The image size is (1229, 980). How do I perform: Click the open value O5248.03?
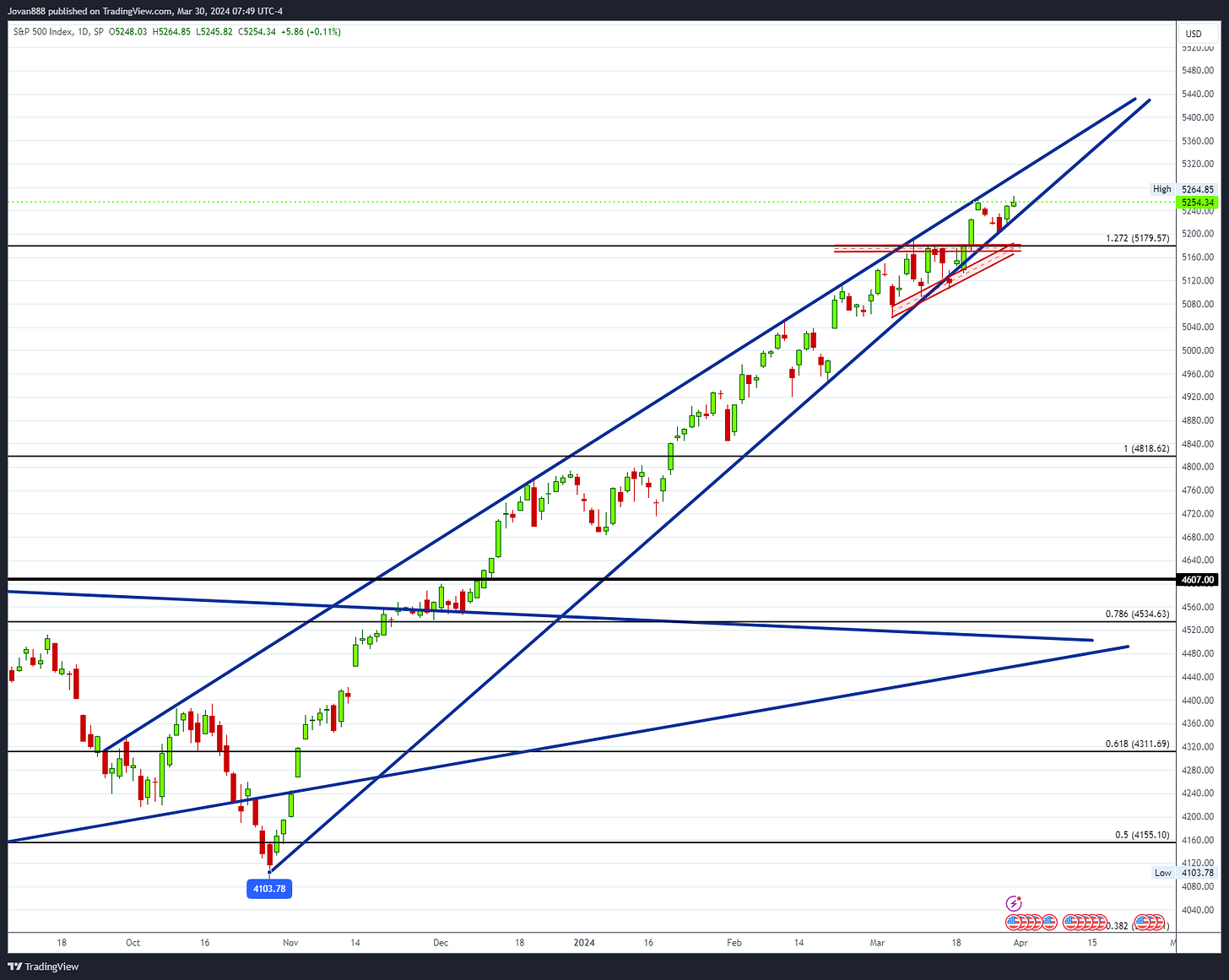point(128,32)
